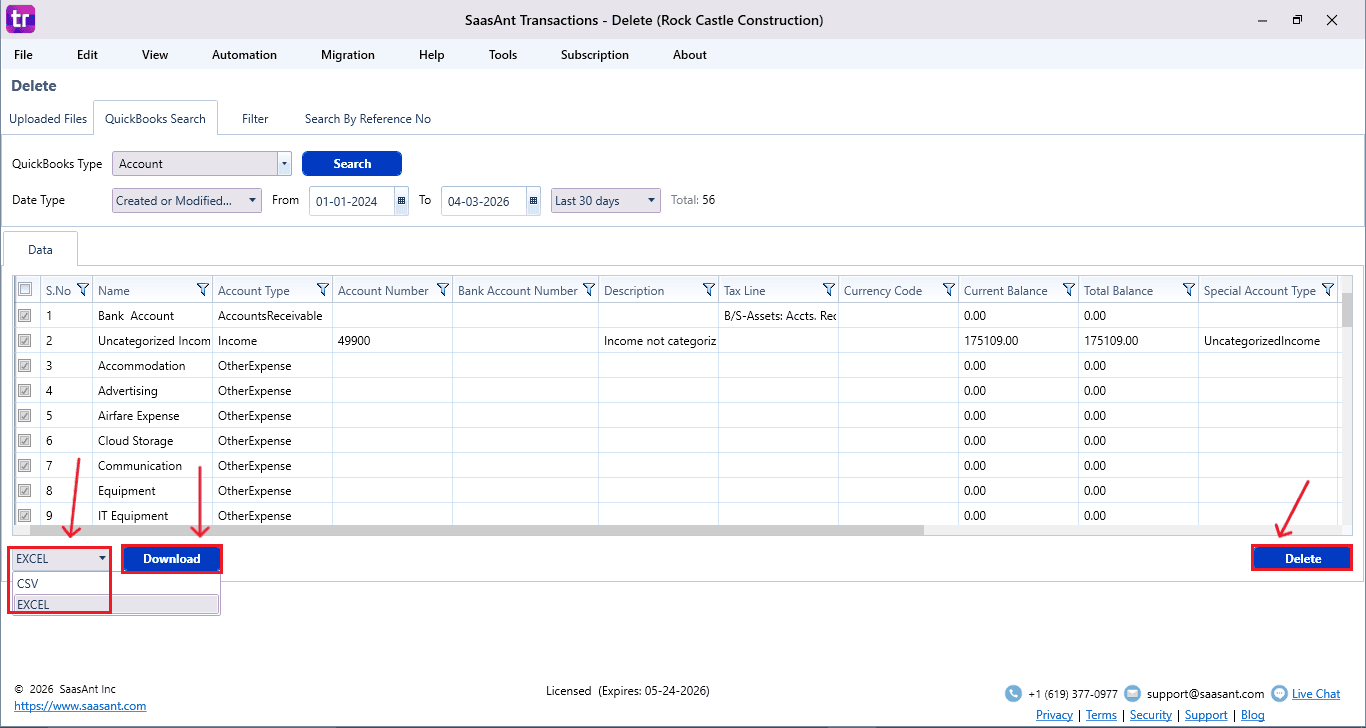The width and height of the screenshot is (1366, 728).
Task: Open the https://www.saasant.com link
Action: coord(80,706)
